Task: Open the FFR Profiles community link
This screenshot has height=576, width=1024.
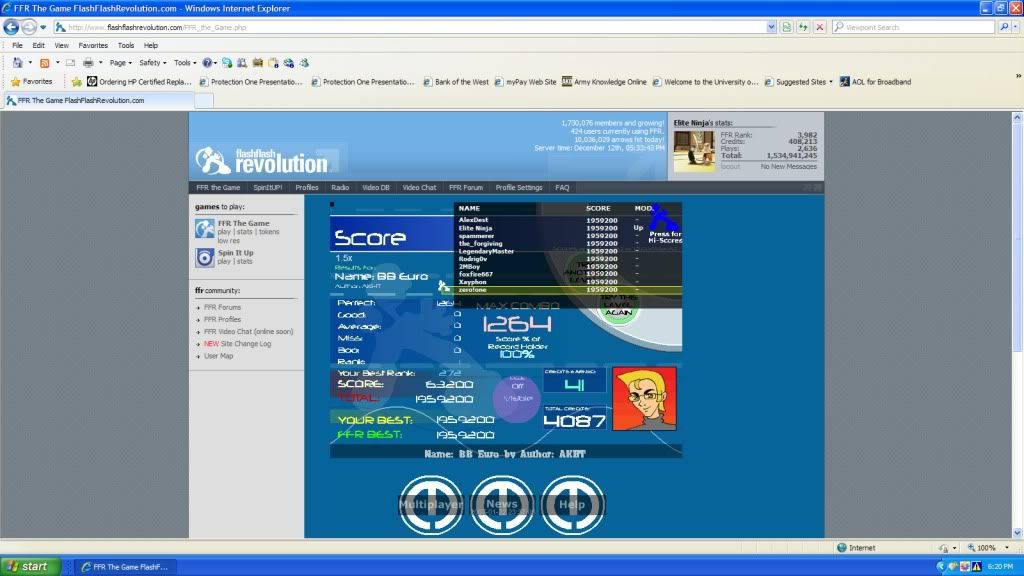Action: [x=222, y=320]
